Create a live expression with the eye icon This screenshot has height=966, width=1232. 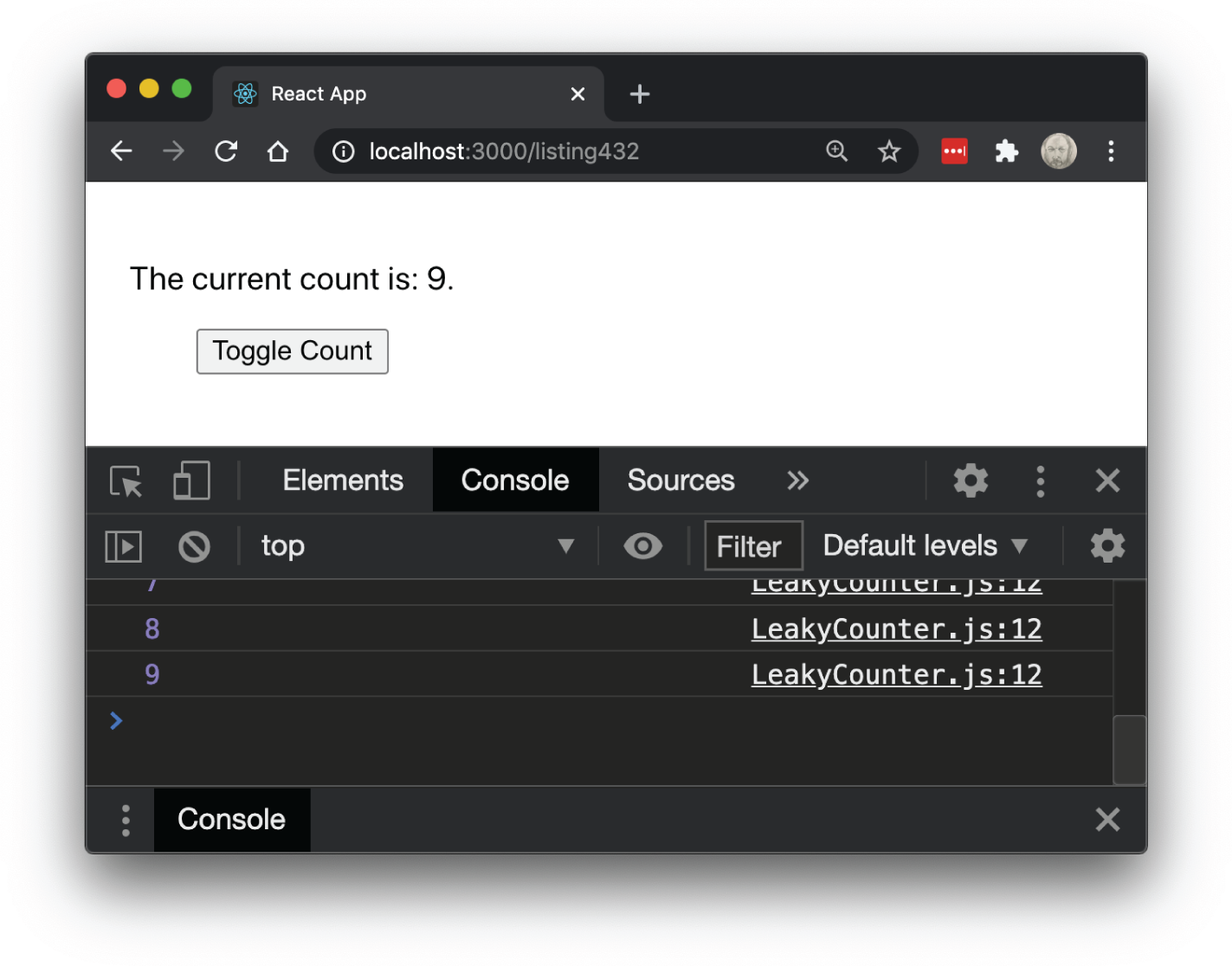pyautogui.click(x=642, y=546)
